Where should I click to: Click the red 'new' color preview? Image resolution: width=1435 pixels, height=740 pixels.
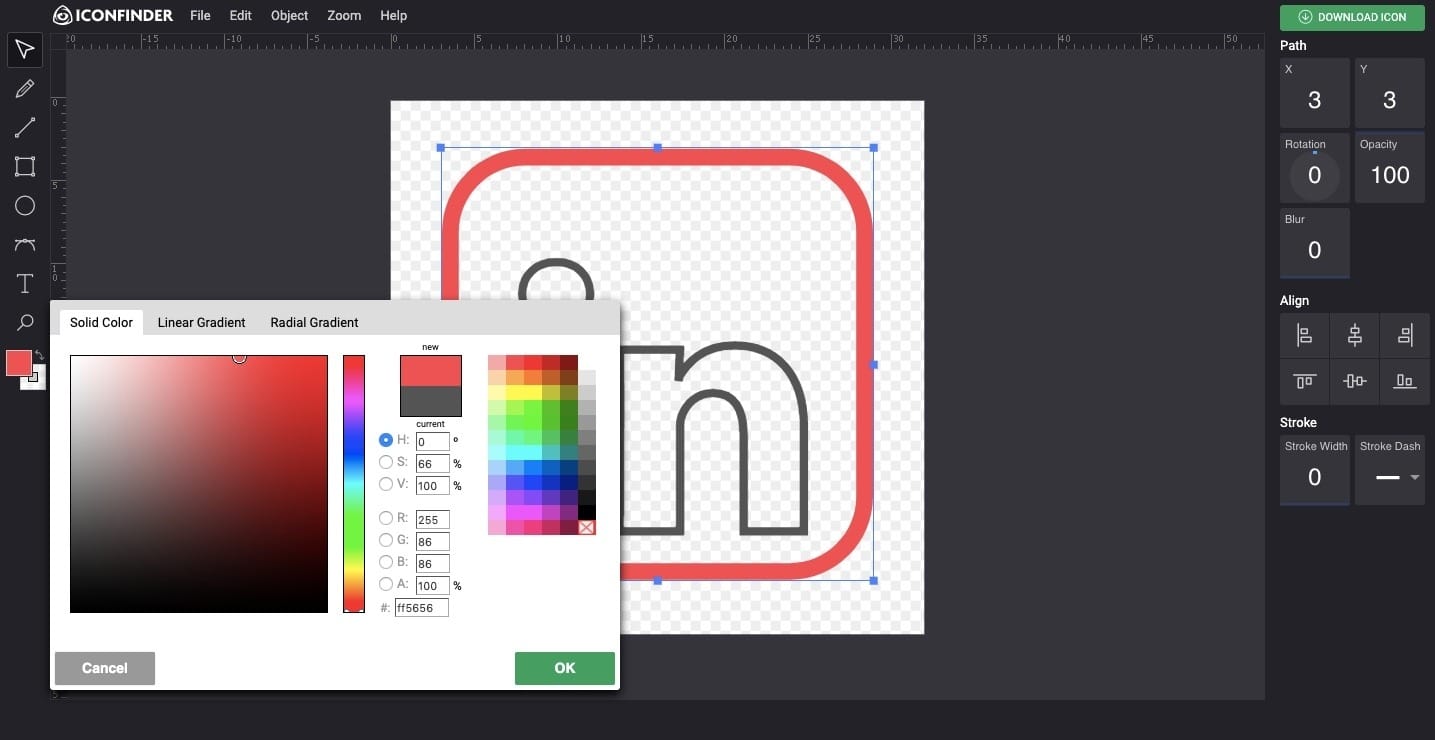pos(431,370)
